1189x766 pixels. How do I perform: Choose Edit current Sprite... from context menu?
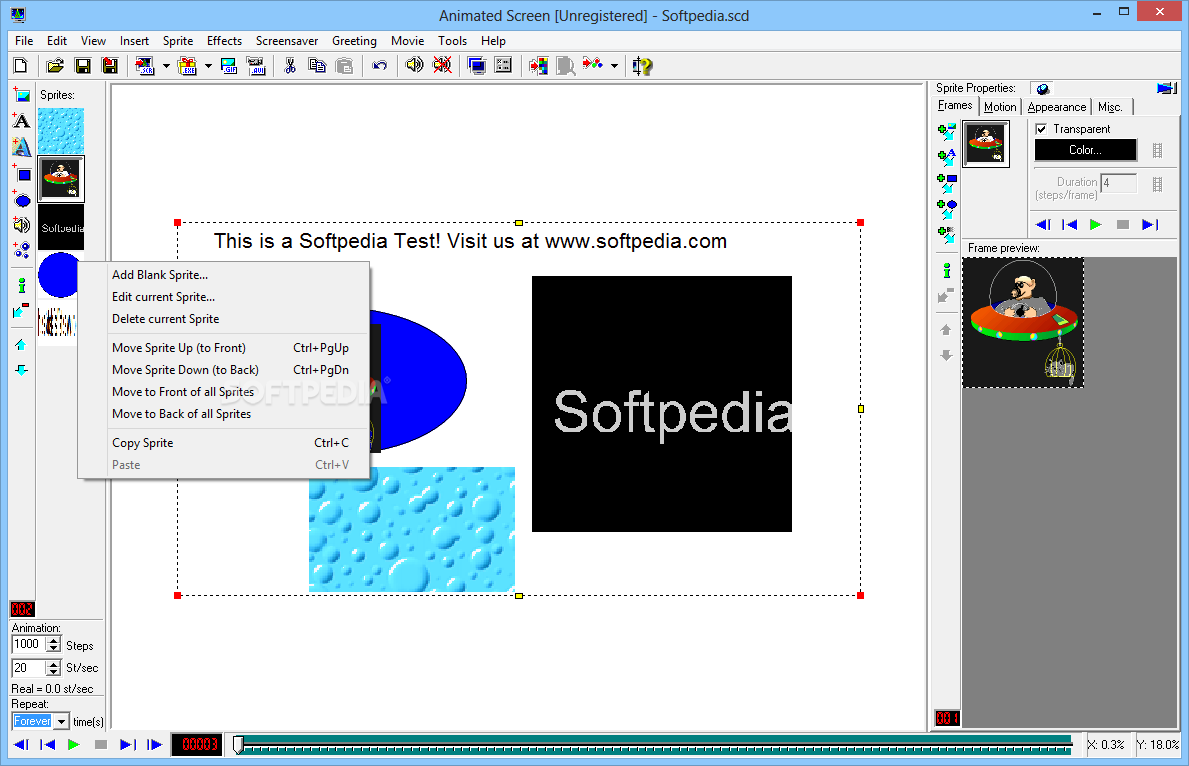point(224,297)
